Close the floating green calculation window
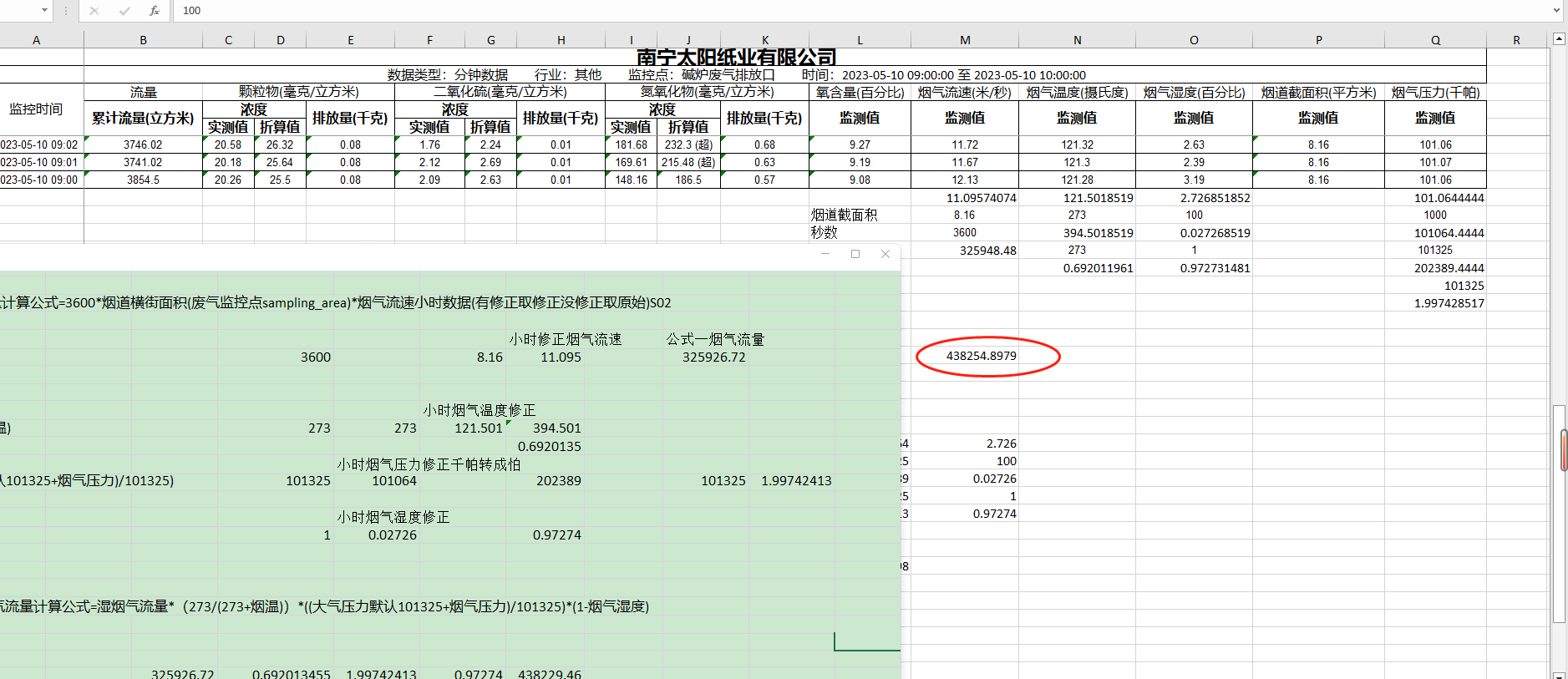Viewport: 1568px width, 679px height. 885,254
